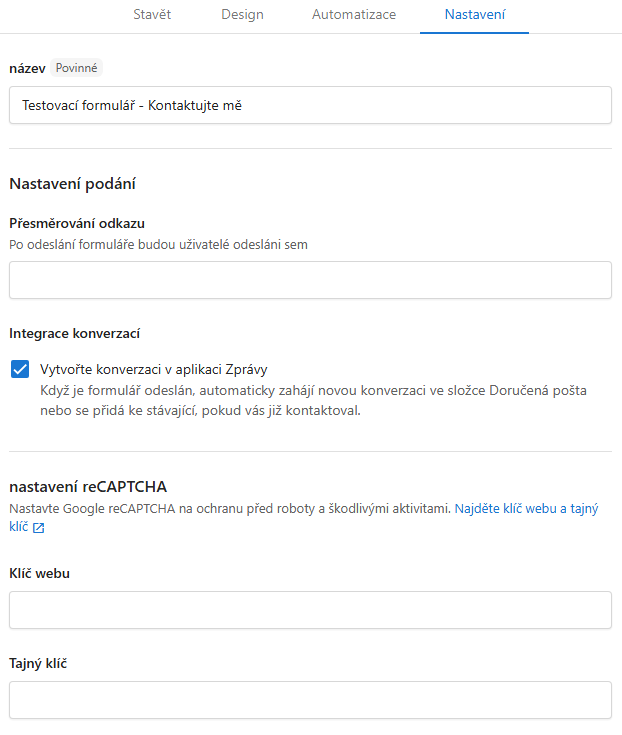Focus the název field with the form title

(x=310, y=105)
